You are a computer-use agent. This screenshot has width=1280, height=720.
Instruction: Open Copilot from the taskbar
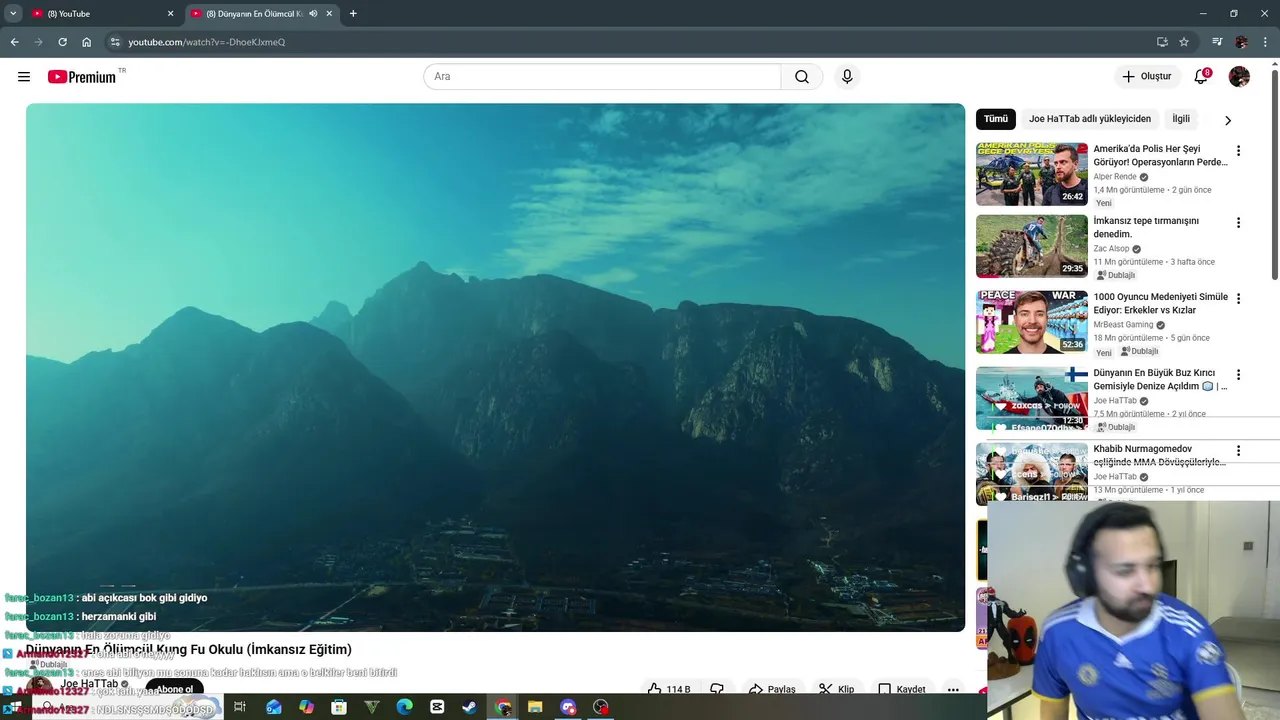tap(306, 707)
